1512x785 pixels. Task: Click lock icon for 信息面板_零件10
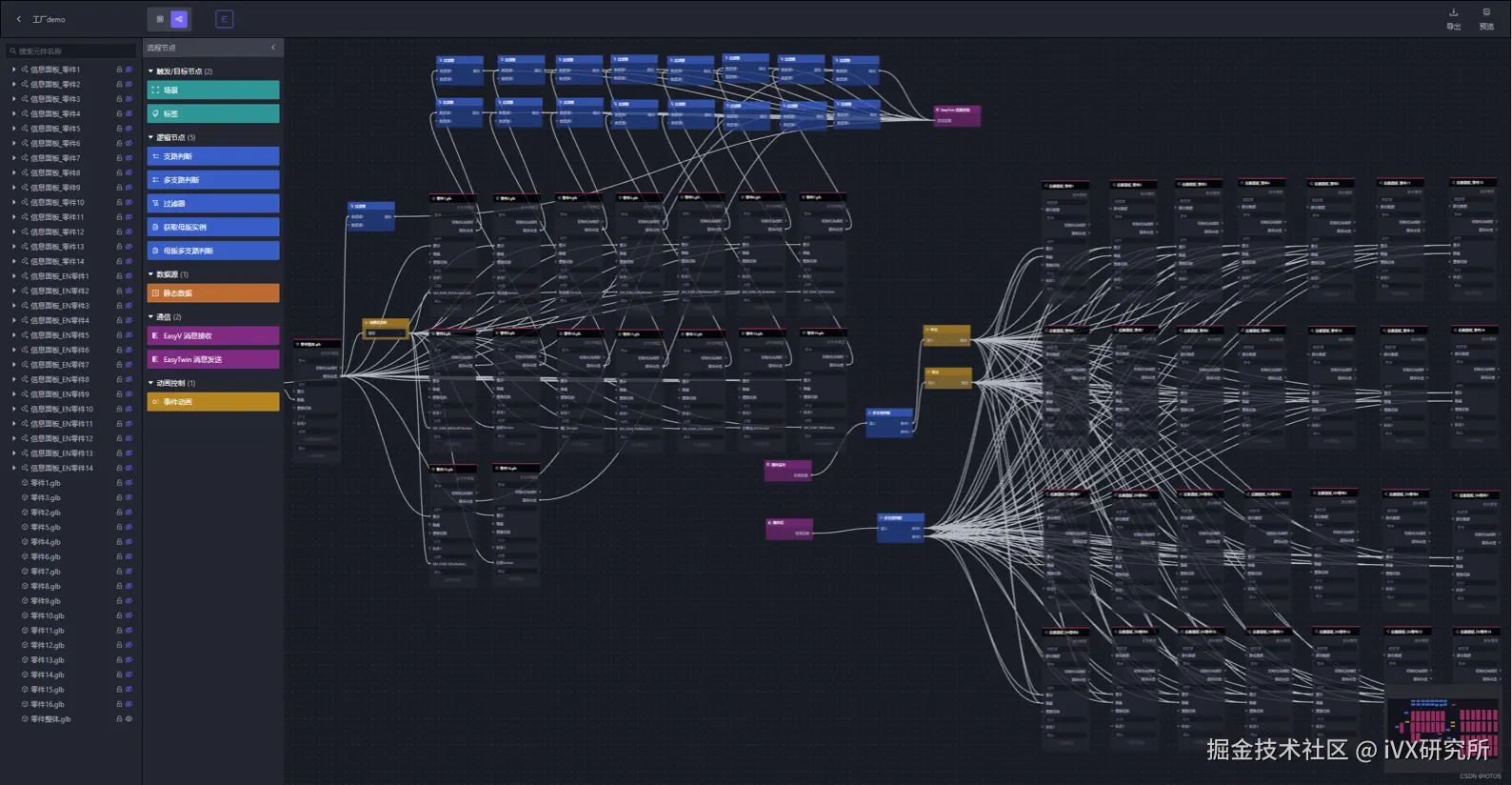119,202
